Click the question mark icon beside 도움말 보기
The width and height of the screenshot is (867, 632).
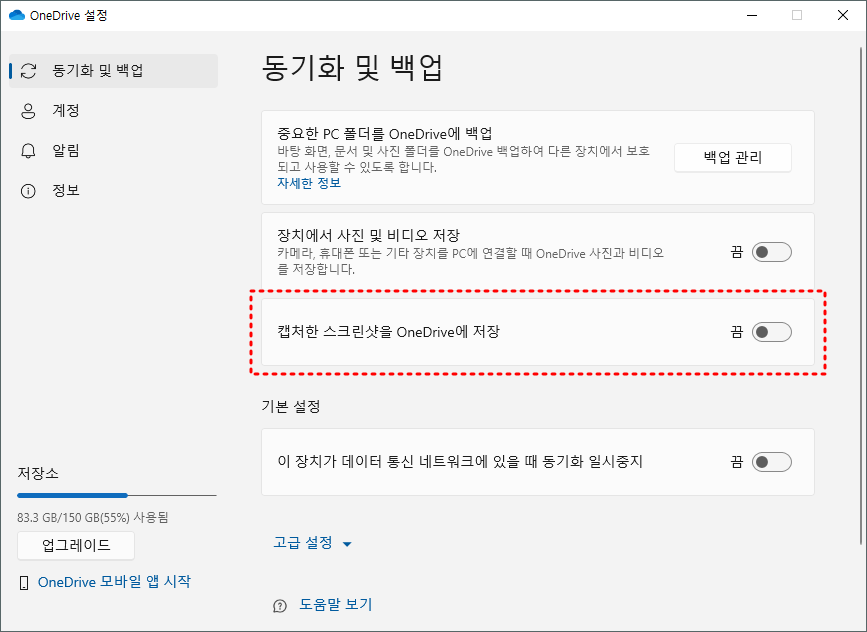click(280, 606)
